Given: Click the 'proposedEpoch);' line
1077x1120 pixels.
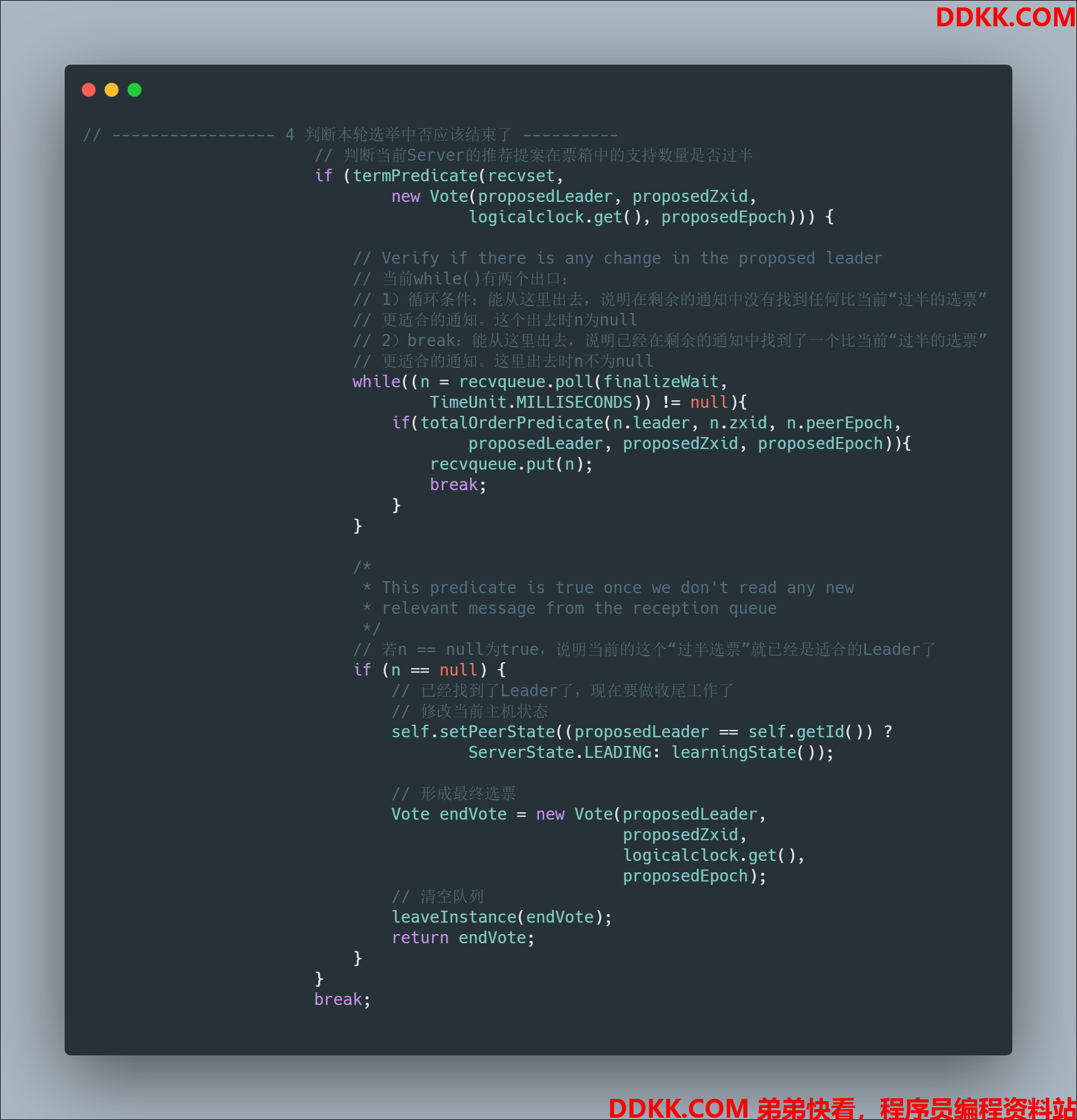Looking at the screenshot, I should tap(694, 876).
